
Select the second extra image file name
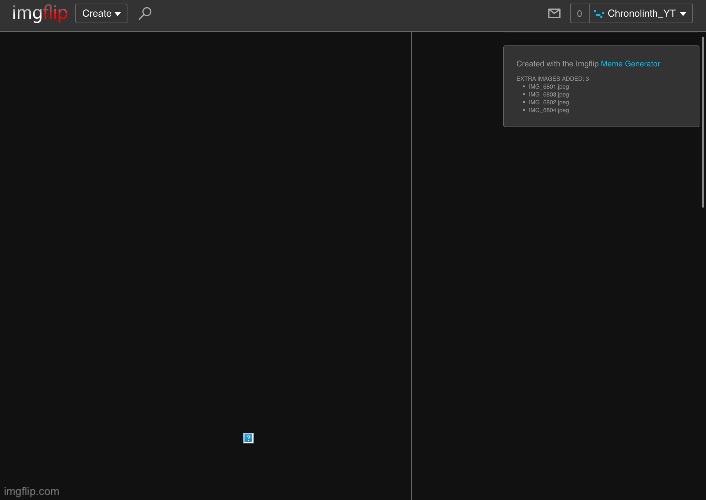548,94
